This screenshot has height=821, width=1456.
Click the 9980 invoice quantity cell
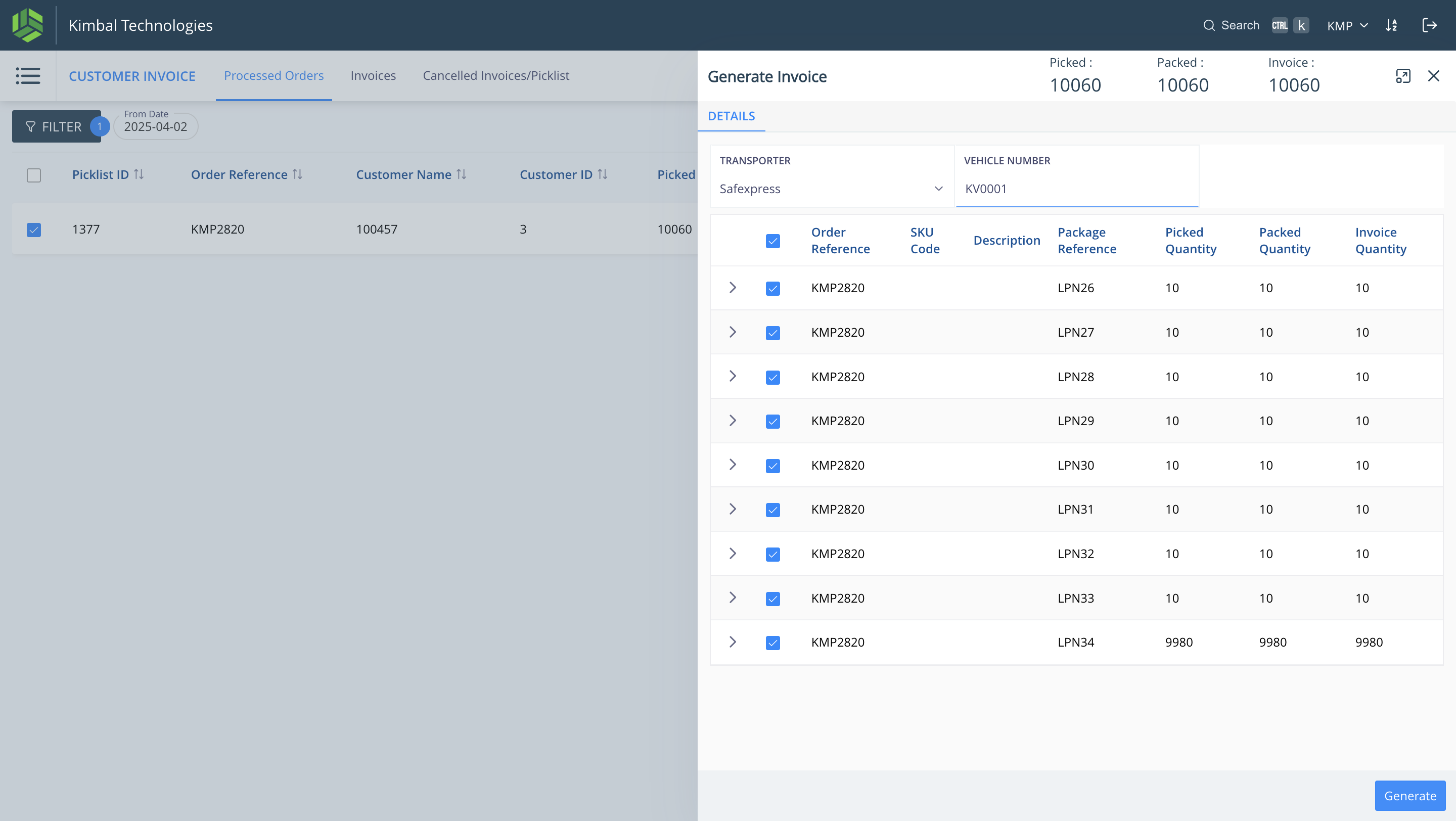coord(1369,642)
